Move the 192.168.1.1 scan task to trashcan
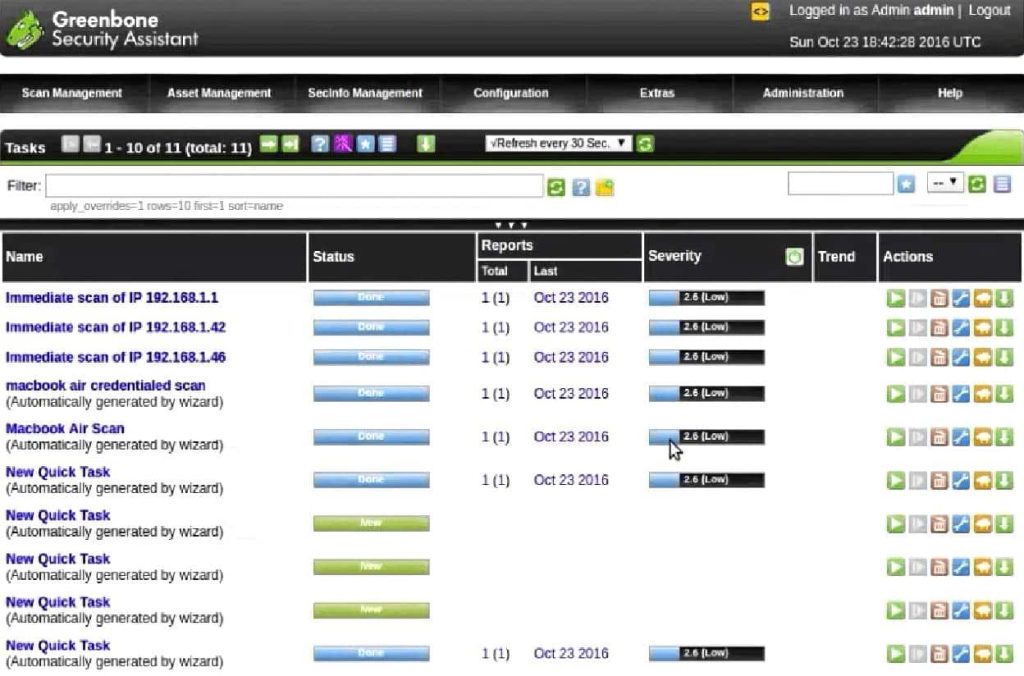 pos(939,298)
